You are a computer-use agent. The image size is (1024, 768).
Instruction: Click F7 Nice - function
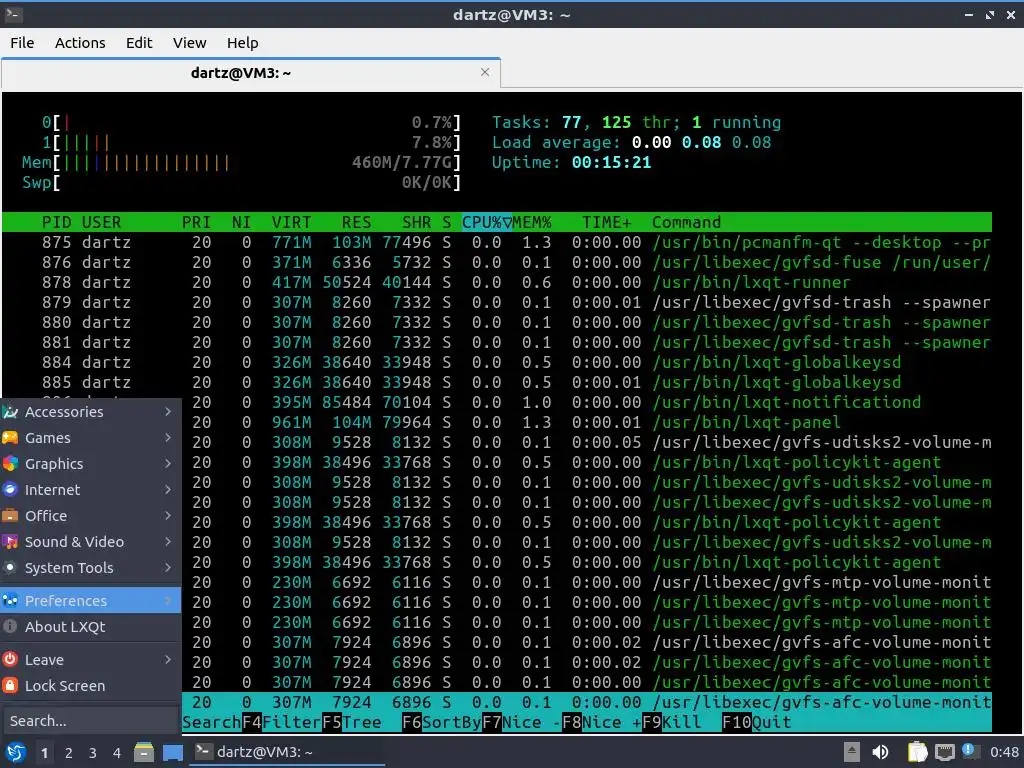tap(522, 722)
